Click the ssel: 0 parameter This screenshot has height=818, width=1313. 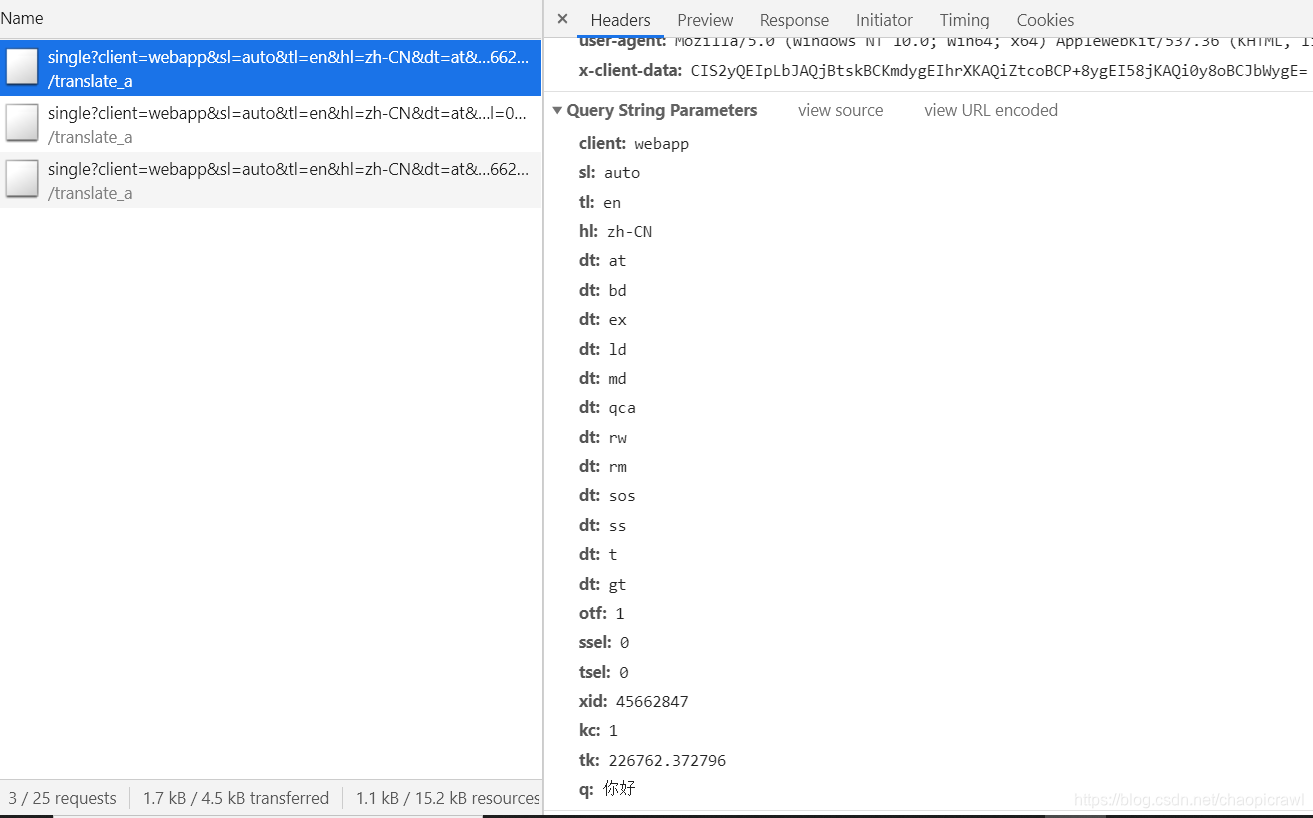click(x=604, y=642)
